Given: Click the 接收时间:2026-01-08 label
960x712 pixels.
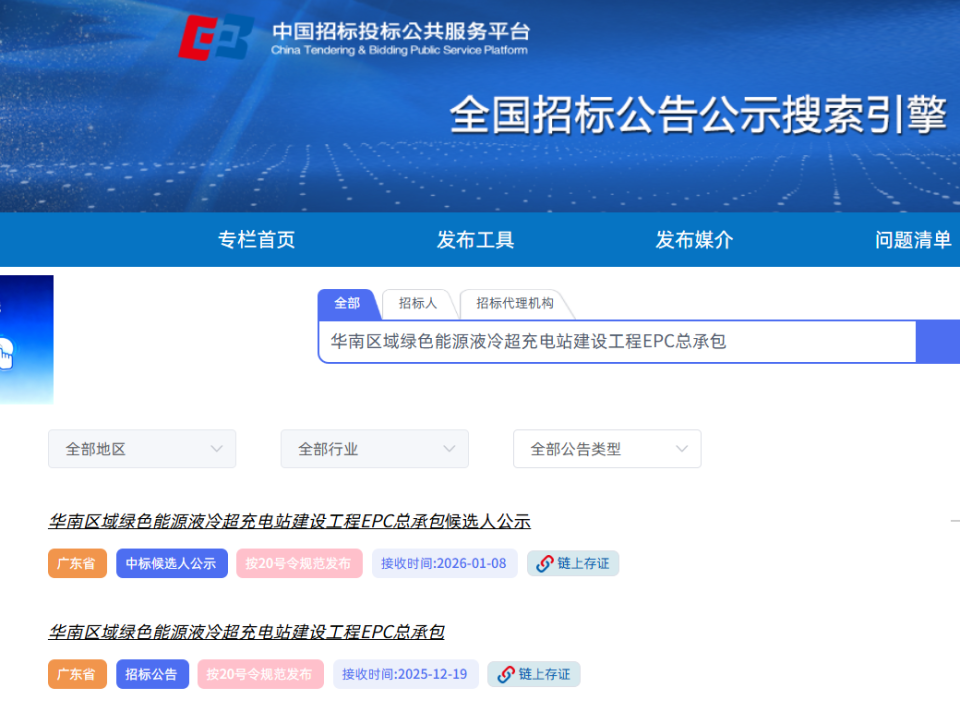Looking at the screenshot, I should click(444, 563).
